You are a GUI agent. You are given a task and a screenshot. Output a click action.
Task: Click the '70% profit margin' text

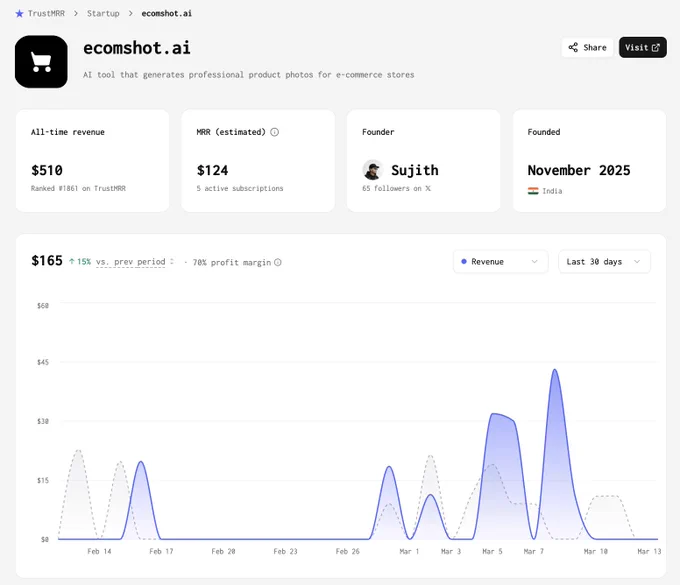232,262
